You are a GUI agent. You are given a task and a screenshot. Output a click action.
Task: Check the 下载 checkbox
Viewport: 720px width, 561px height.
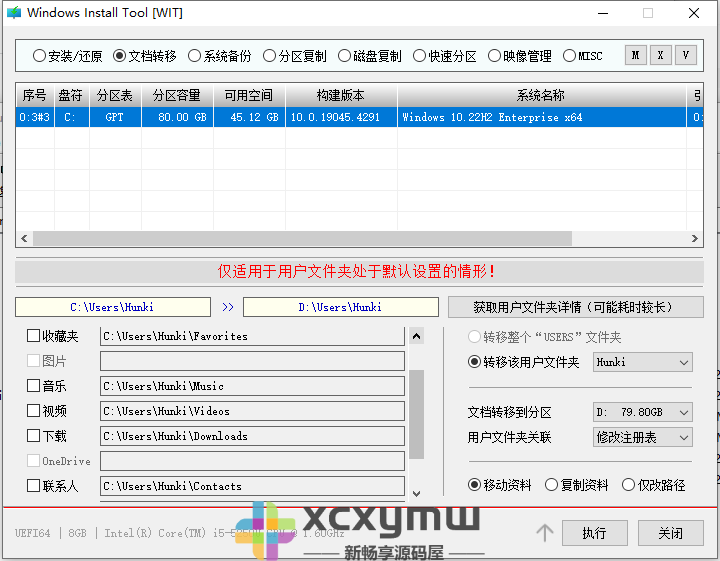click(x=33, y=436)
